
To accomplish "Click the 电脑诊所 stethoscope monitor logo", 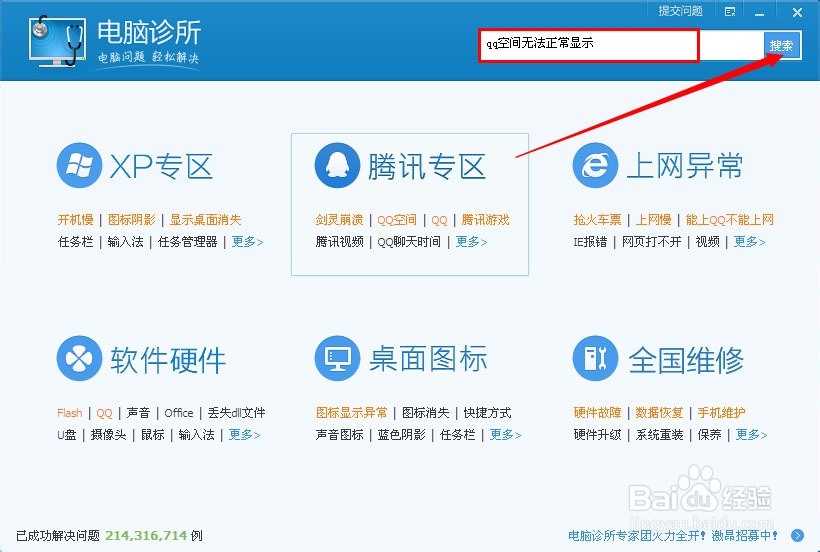I will pyautogui.click(x=58, y=41).
